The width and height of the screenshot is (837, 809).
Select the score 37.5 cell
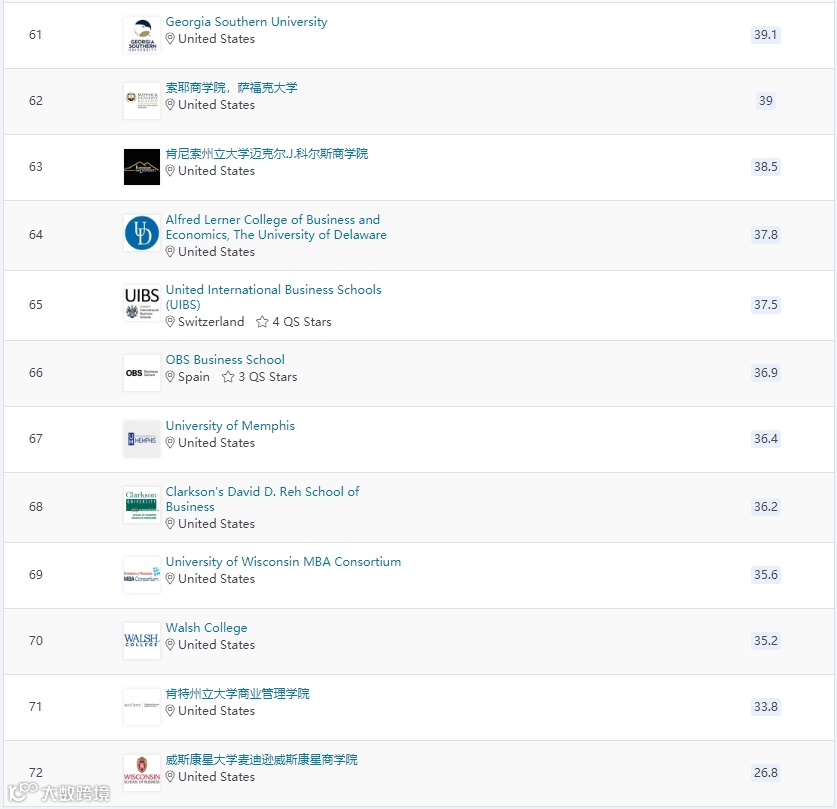point(765,305)
